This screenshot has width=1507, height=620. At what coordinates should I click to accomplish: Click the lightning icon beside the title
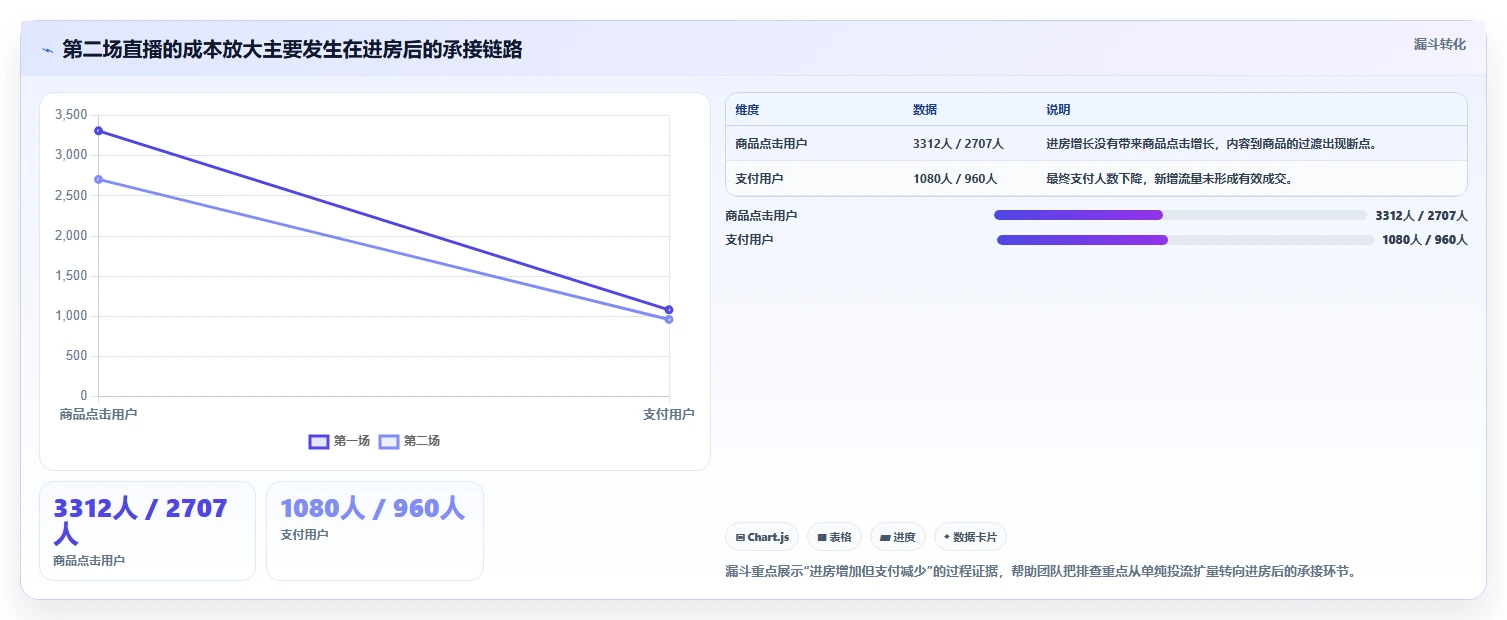(x=48, y=50)
